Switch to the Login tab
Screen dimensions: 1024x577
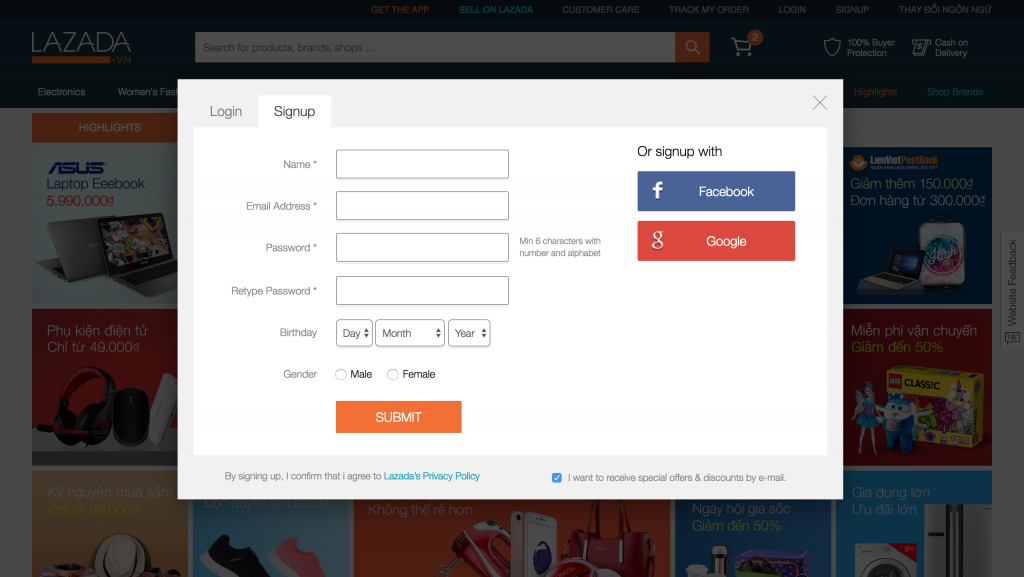(x=226, y=111)
